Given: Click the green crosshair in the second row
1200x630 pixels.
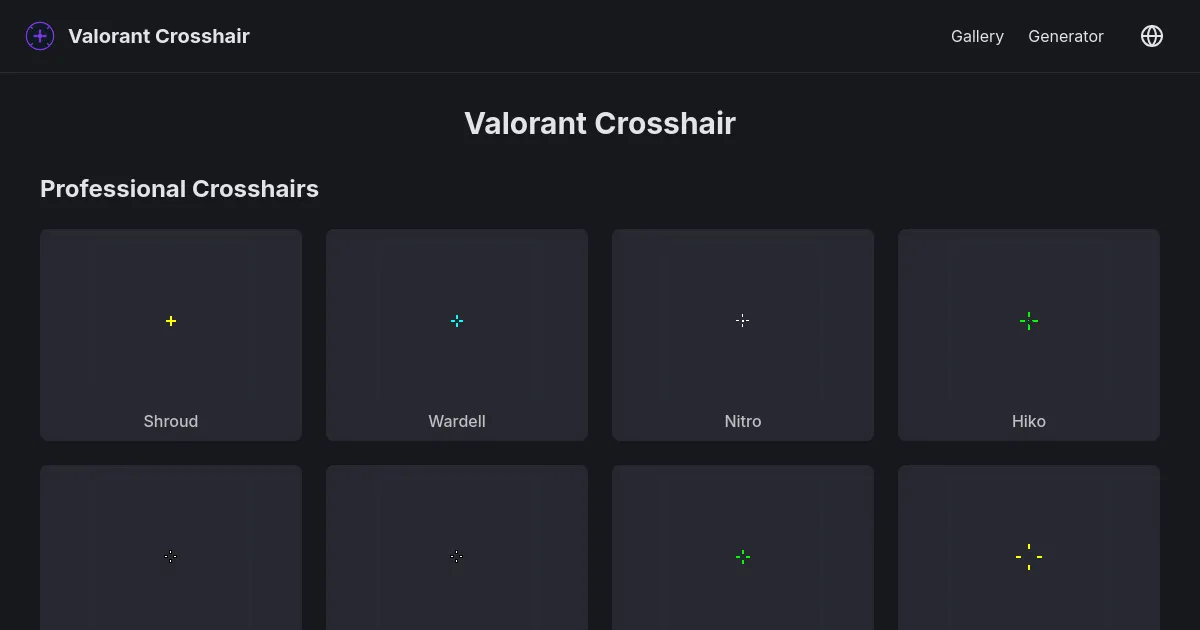Looking at the screenshot, I should pos(742,557).
